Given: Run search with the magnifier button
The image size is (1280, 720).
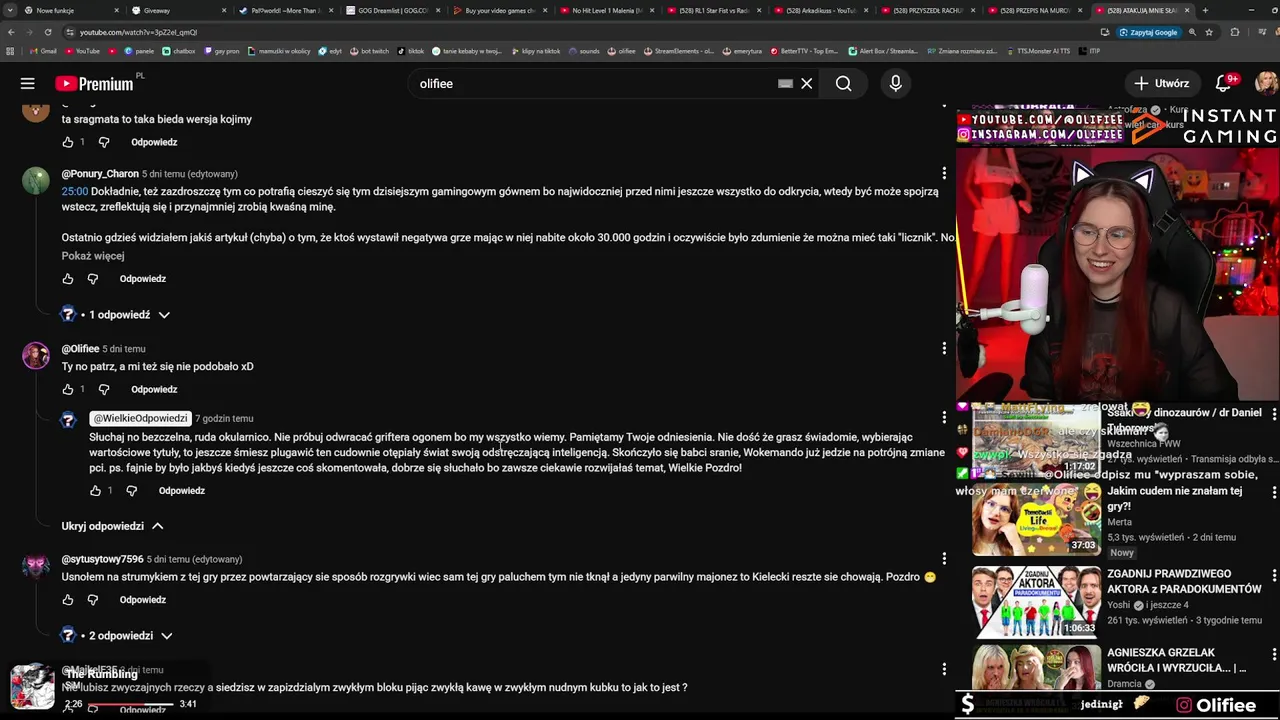Looking at the screenshot, I should tap(843, 84).
